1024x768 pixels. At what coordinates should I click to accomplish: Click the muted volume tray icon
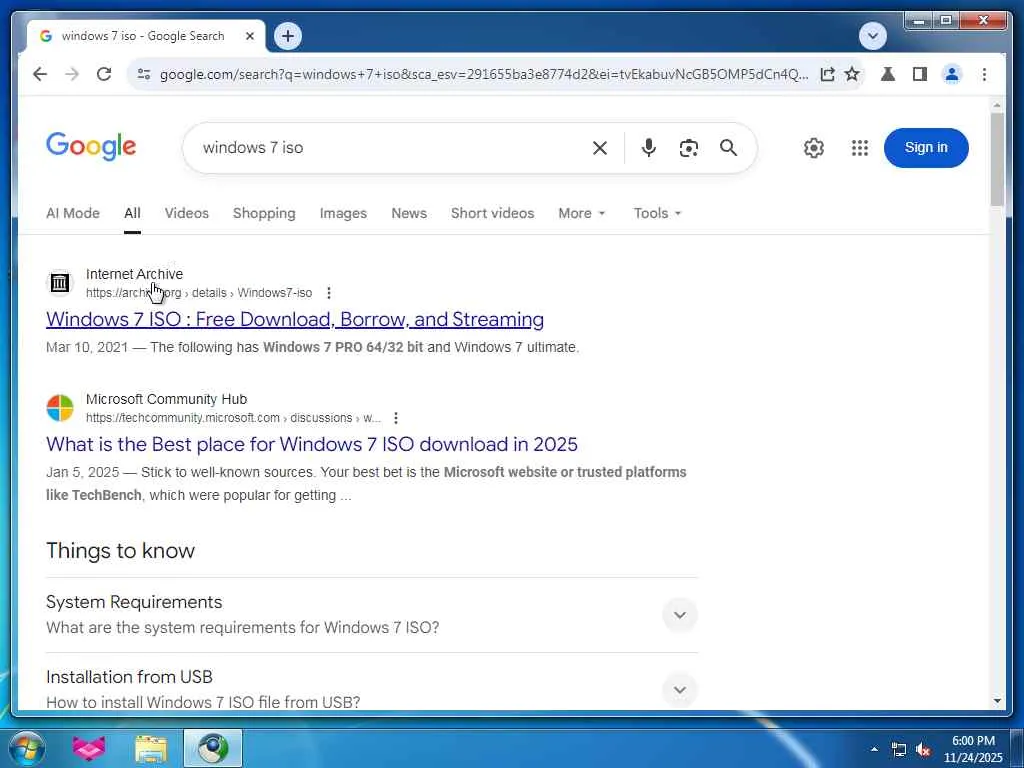pyautogui.click(x=923, y=750)
